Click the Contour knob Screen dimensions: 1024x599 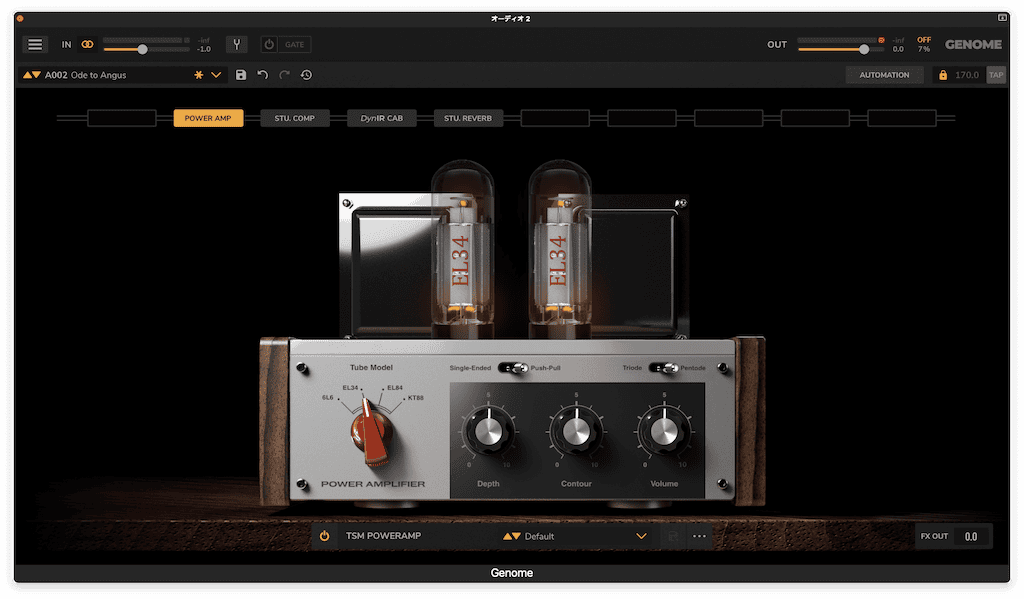tap(576, 431)
